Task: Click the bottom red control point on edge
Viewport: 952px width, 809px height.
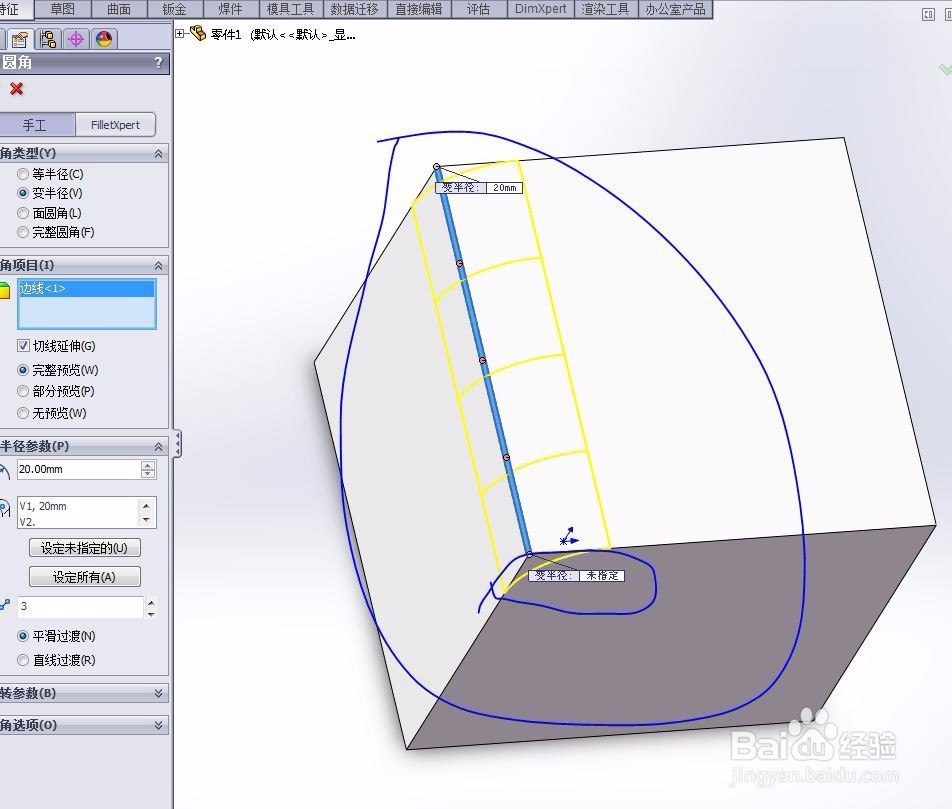Action: click(506, 457)
